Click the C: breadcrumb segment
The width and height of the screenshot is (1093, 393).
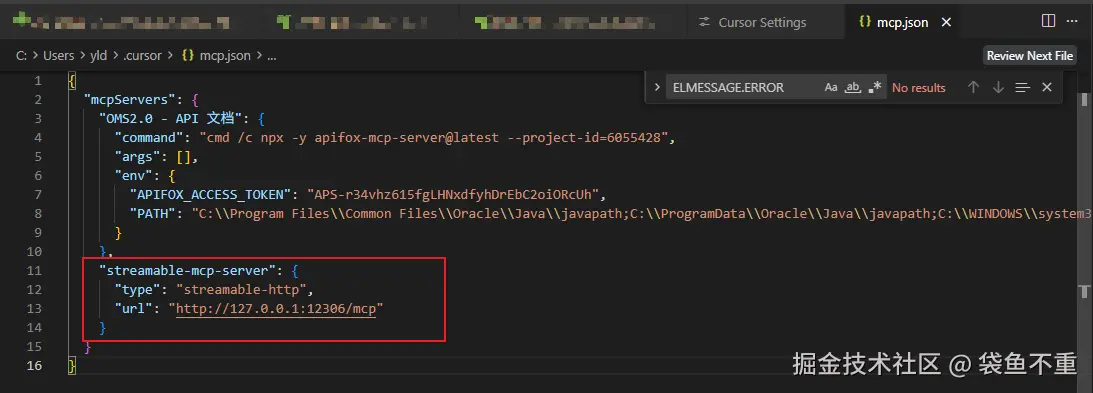(x=22, y=56)
